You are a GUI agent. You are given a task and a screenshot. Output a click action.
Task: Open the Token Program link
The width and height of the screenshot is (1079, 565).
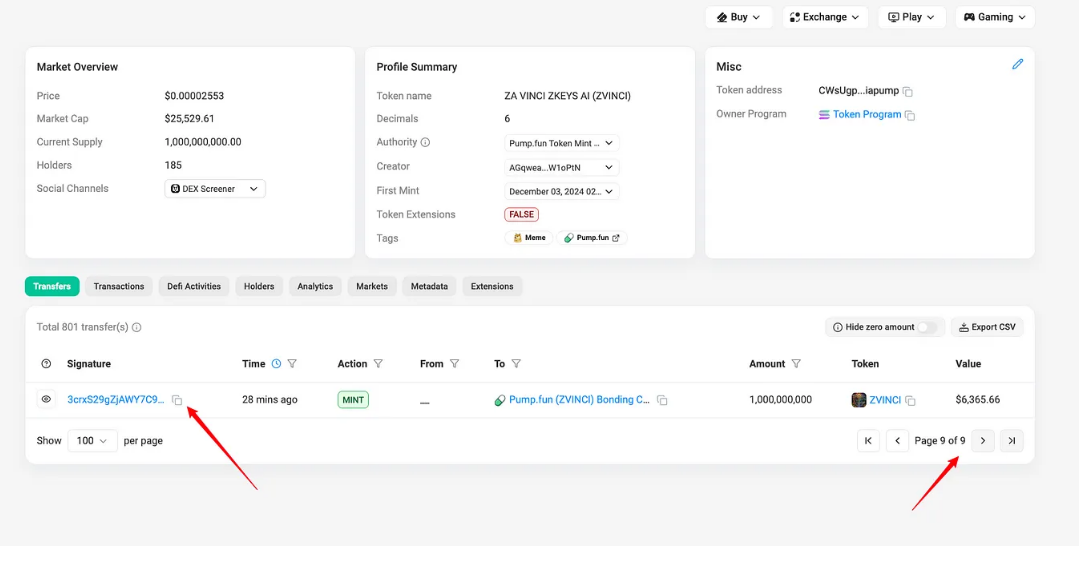[866, 115]
